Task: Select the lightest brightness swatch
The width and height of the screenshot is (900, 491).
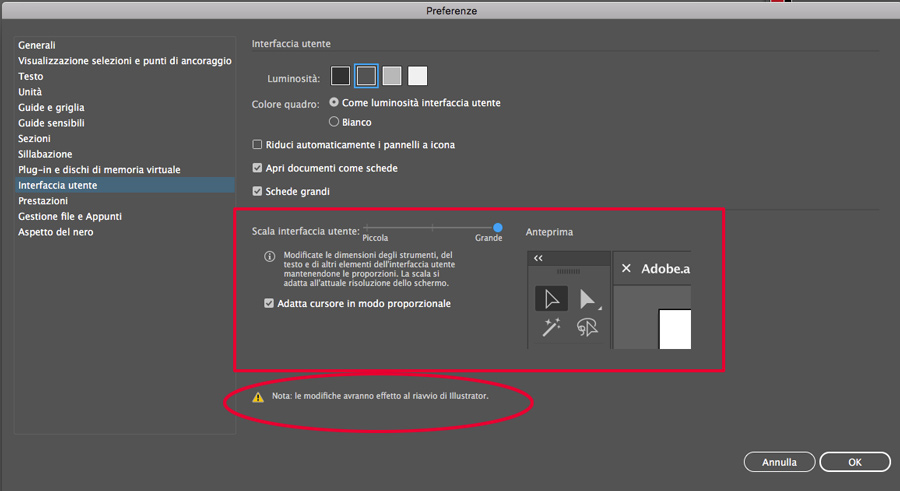Action: coord(418,76)
